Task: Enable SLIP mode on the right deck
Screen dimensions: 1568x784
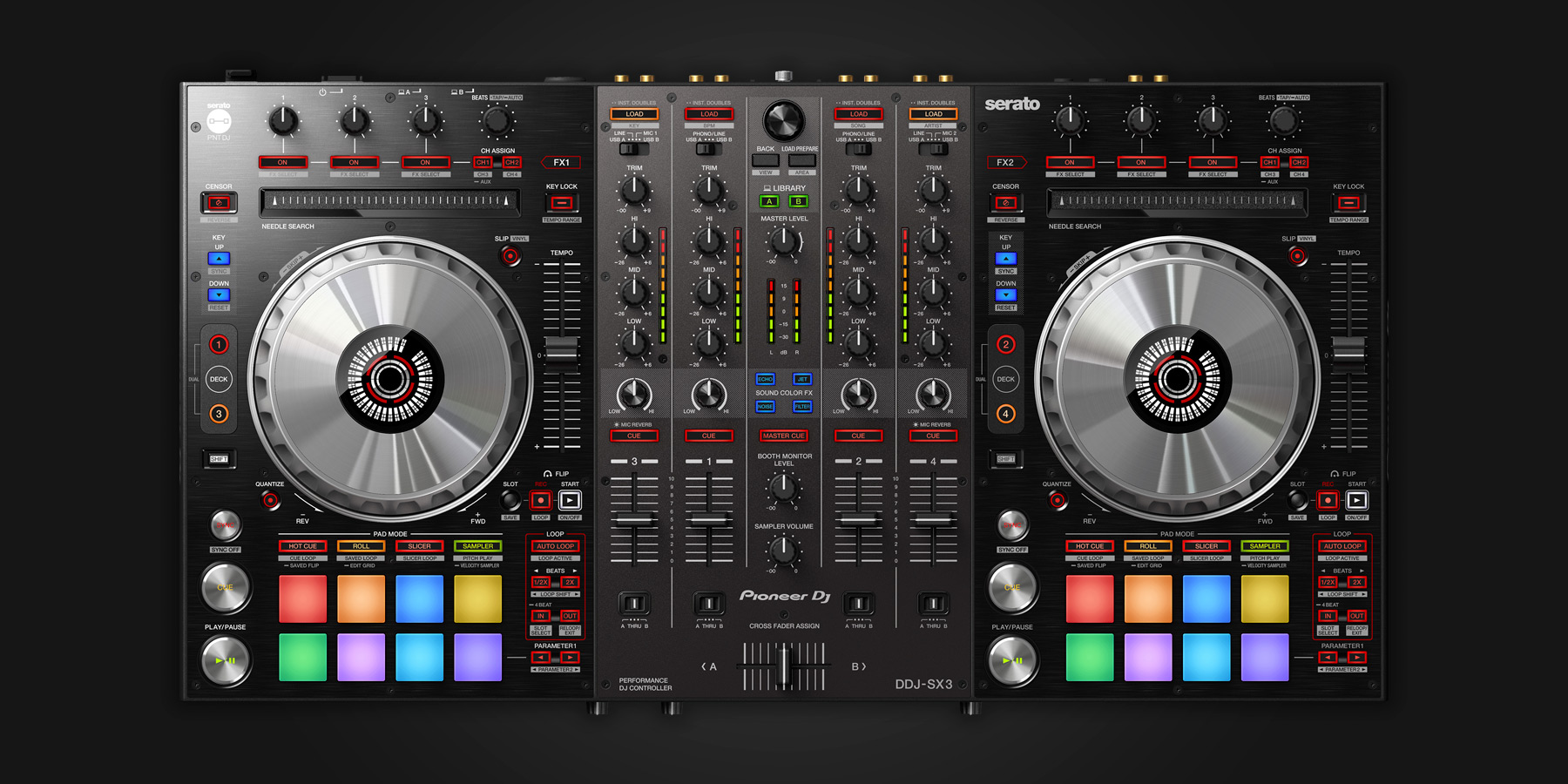Action: click(1297, 254)
